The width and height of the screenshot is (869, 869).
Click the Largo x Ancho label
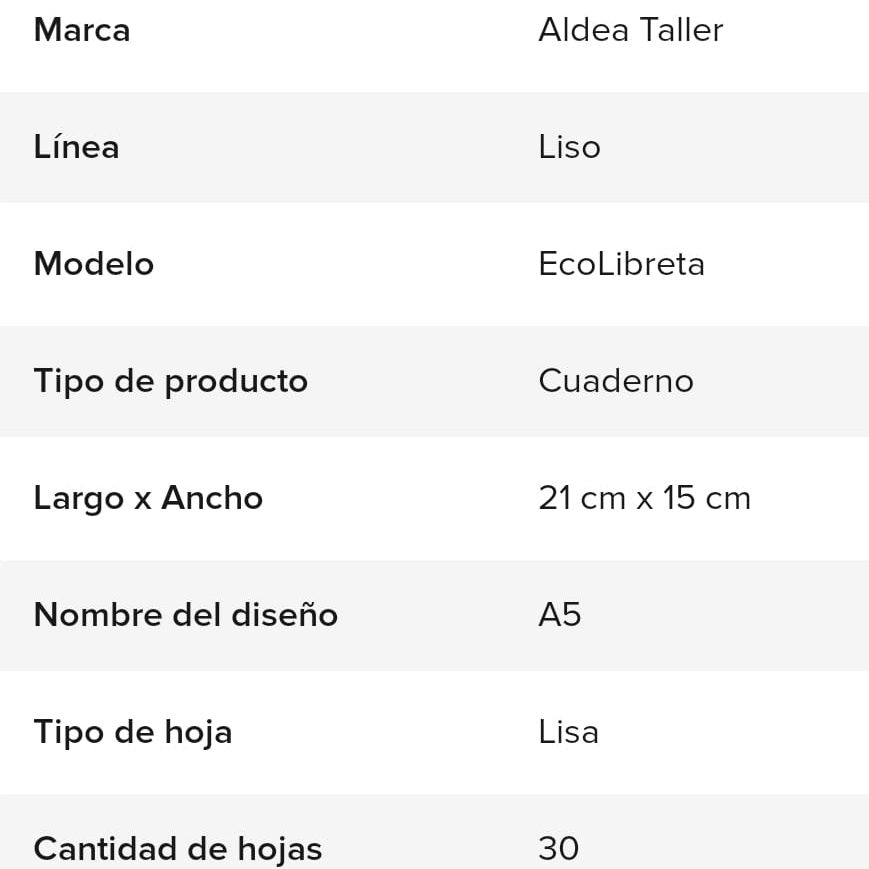click(x=148, y=498)
